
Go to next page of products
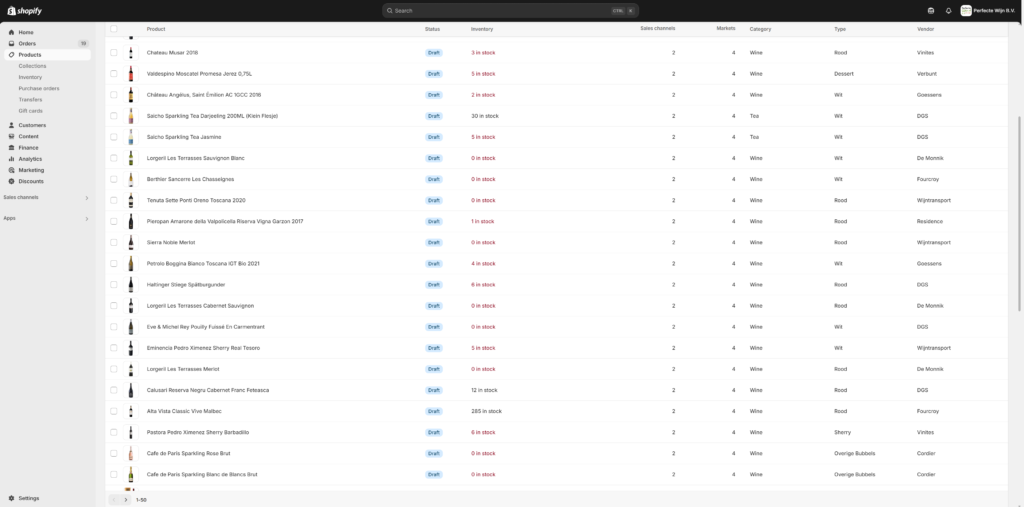click(126, 500)
